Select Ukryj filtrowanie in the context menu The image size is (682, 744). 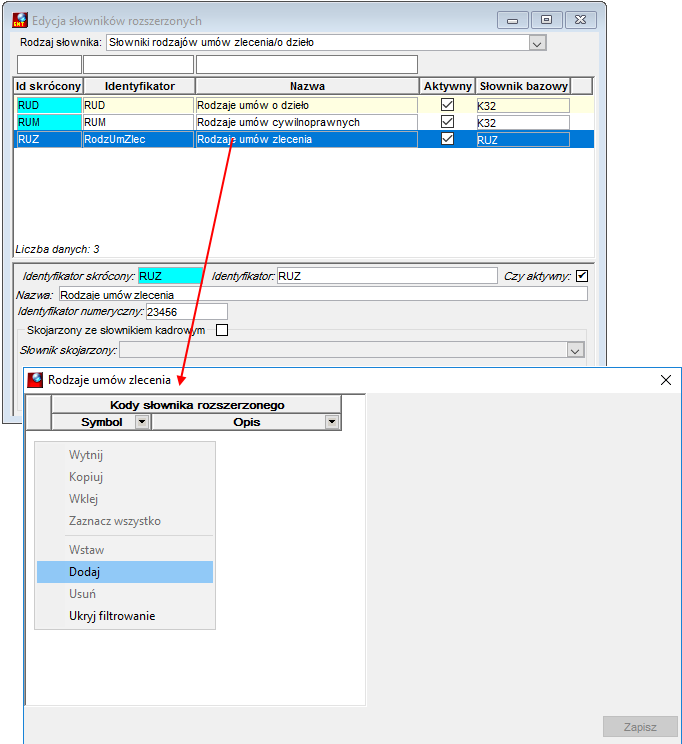(124, 615)
